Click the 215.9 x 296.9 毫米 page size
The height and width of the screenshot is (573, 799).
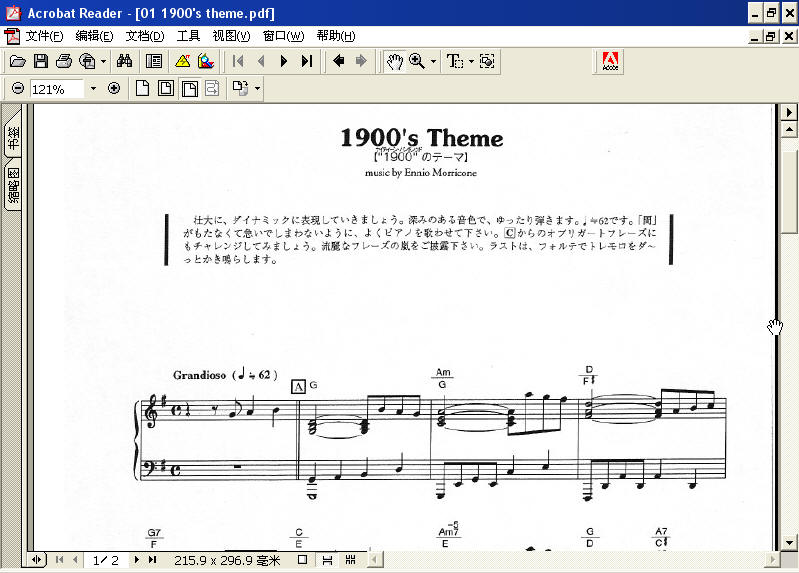click(x=227, y=560)
